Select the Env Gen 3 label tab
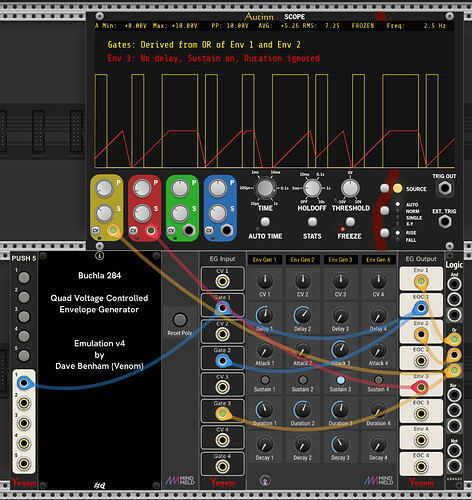The height and width of the screenshot is (500, 472). [340, 260]
